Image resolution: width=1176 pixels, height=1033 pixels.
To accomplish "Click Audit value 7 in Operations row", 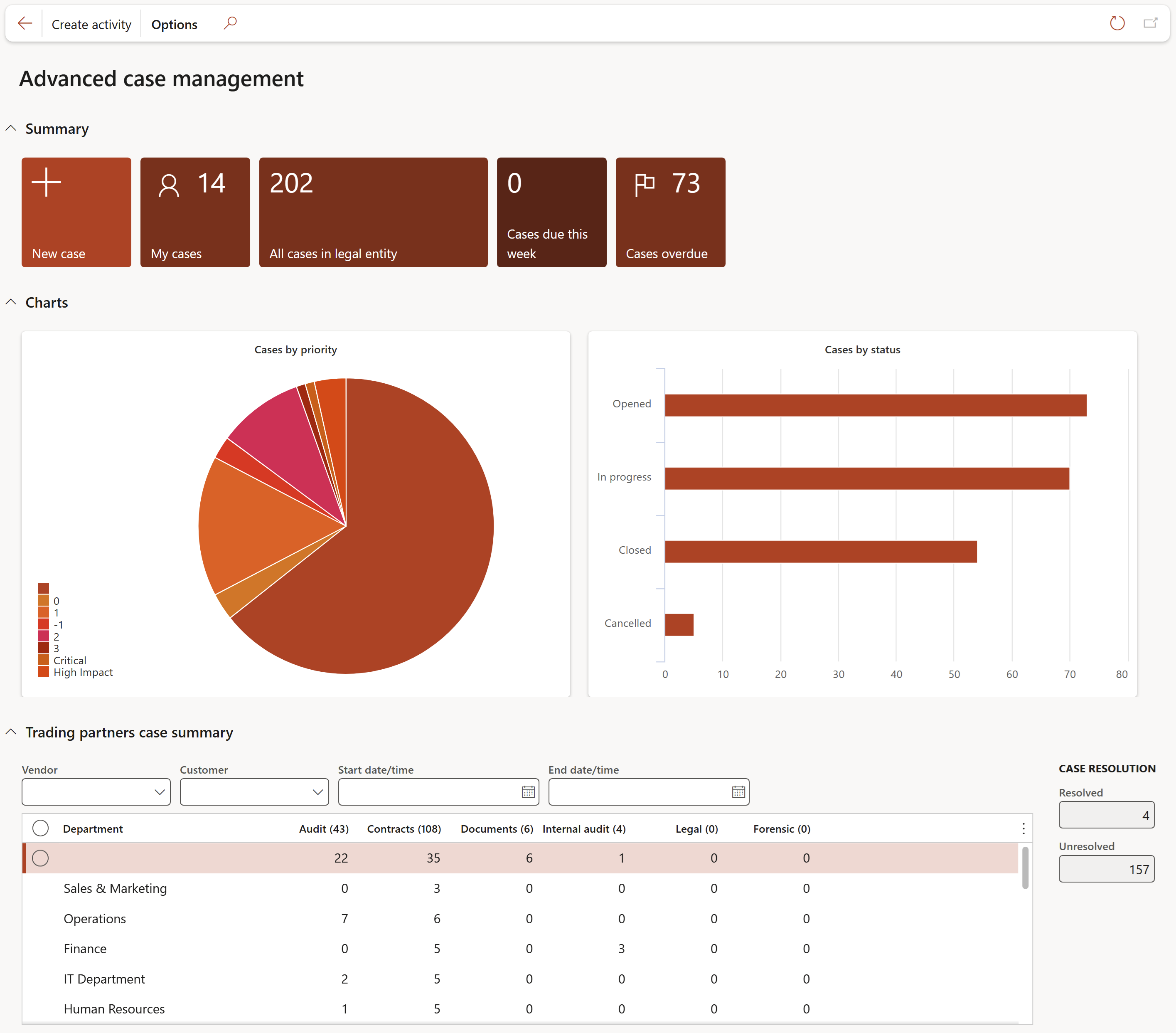I will [x=344, y=919].
